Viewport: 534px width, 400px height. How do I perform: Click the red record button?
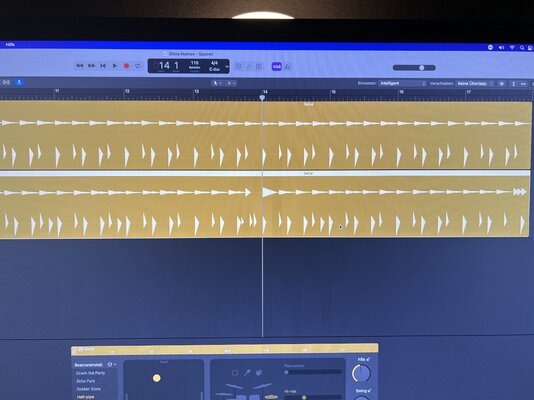point(126,66)
